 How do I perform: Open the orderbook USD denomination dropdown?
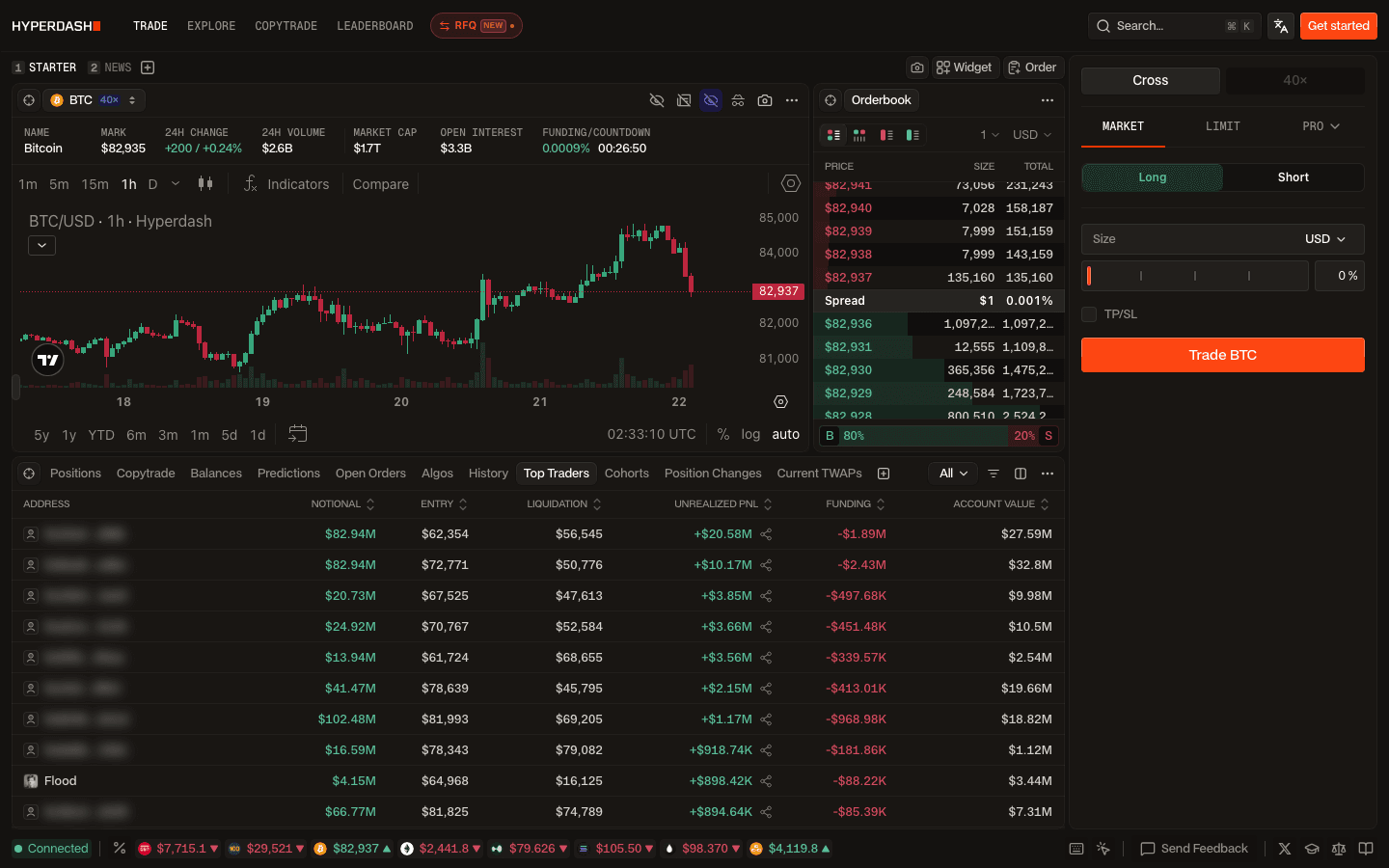tap(1032, 135)
